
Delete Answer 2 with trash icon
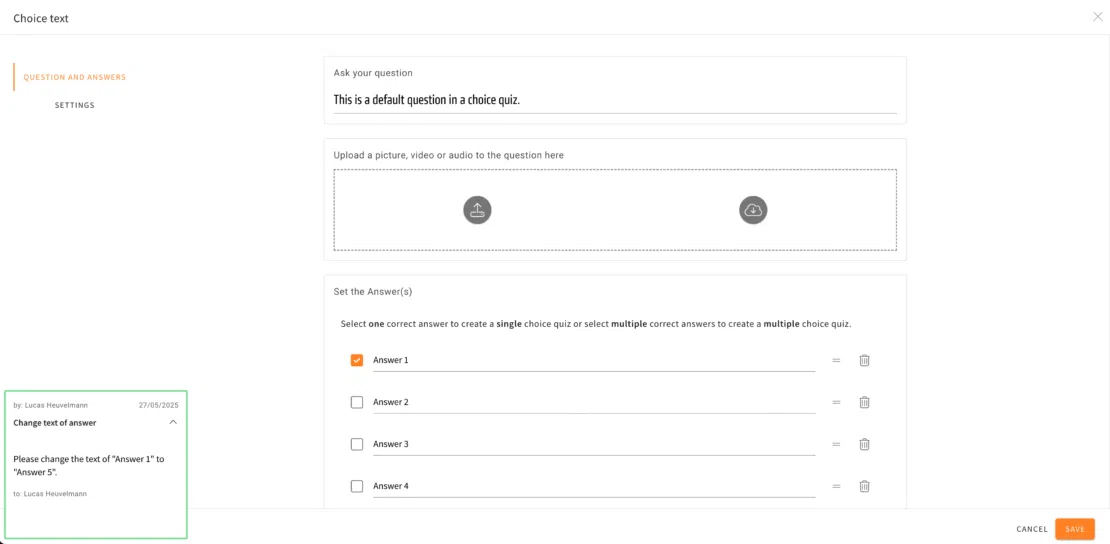pyautogui.click(x=864, y=402)
